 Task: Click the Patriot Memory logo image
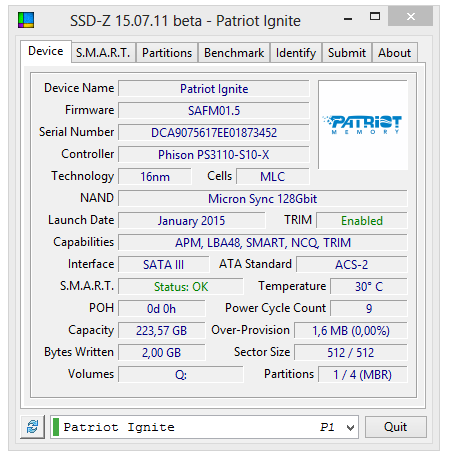click(363, 125)
